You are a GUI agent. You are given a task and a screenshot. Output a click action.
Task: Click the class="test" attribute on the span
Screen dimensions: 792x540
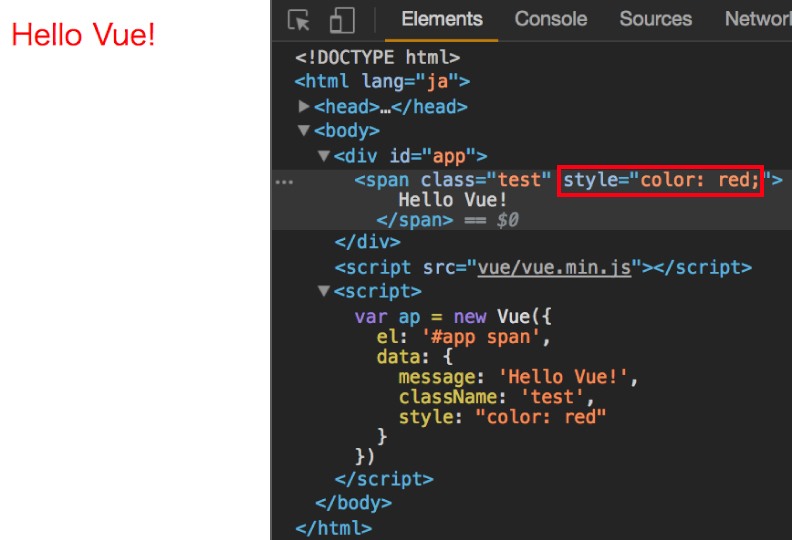point(485,180)
